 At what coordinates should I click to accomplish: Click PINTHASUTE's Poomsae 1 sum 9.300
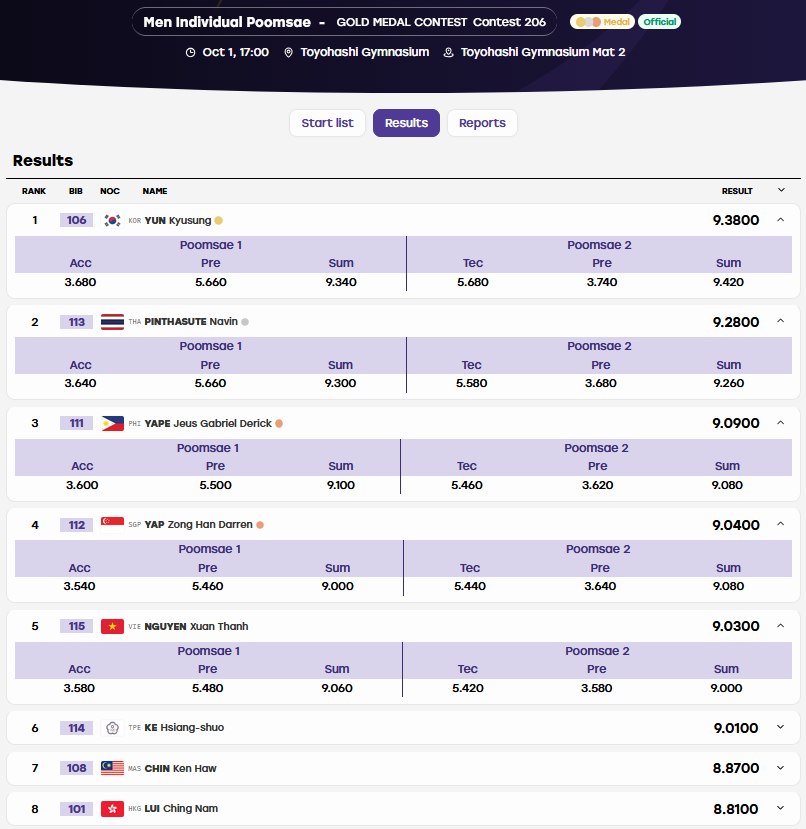click(x=340, y=383)
